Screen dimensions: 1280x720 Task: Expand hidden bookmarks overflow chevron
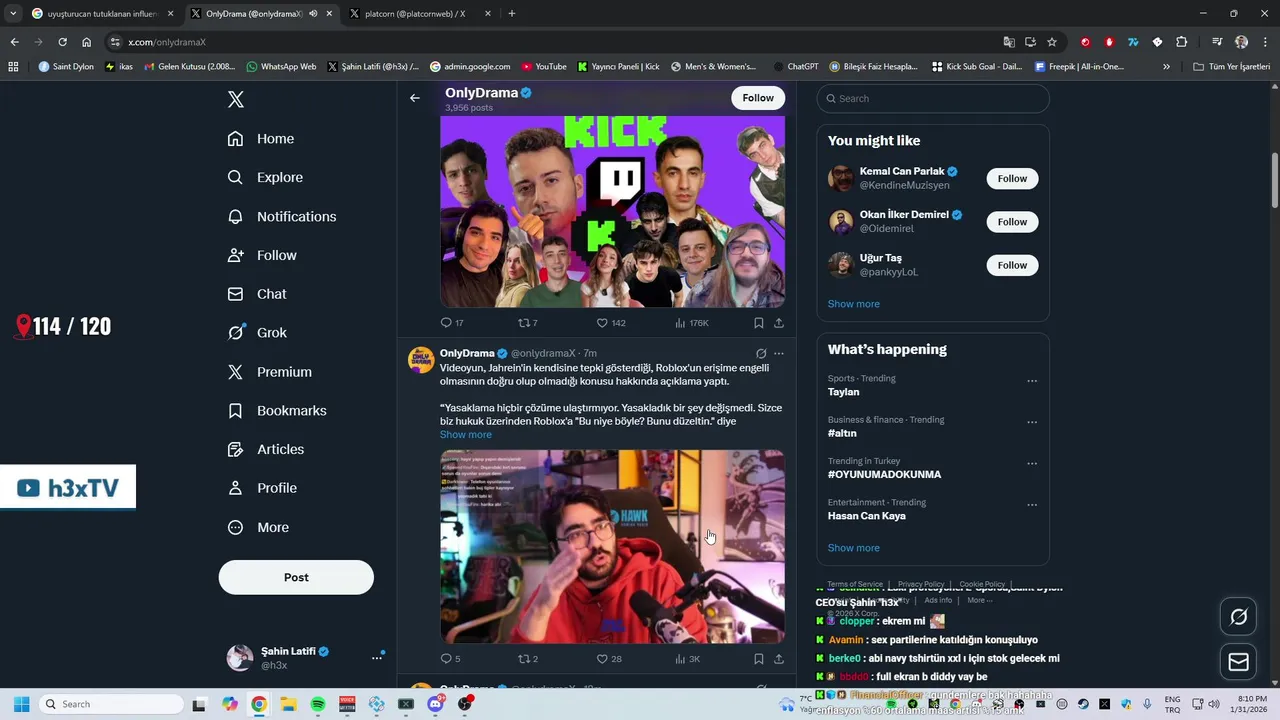(x=1166, y=67)
